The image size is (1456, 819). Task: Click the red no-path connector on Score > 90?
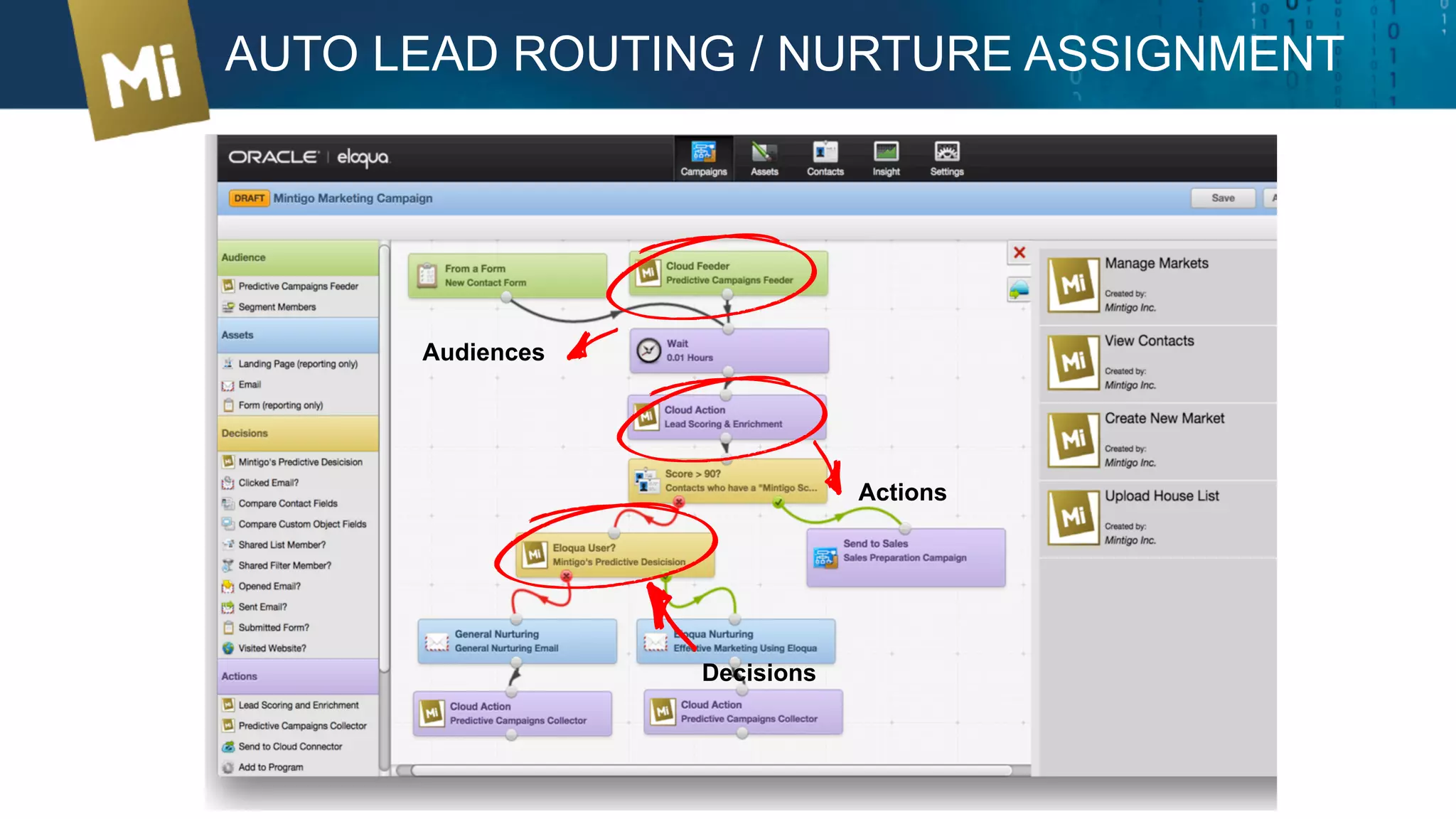pos(679,503)
